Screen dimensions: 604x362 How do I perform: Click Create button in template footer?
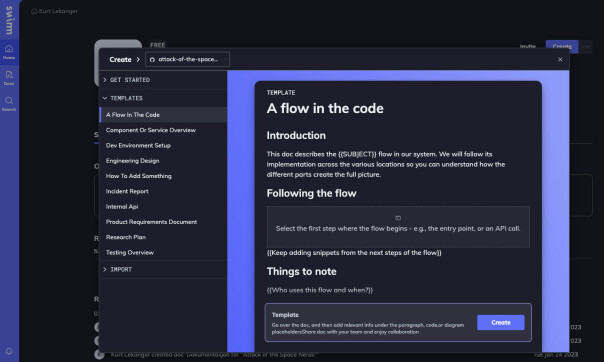pos(500,322)
